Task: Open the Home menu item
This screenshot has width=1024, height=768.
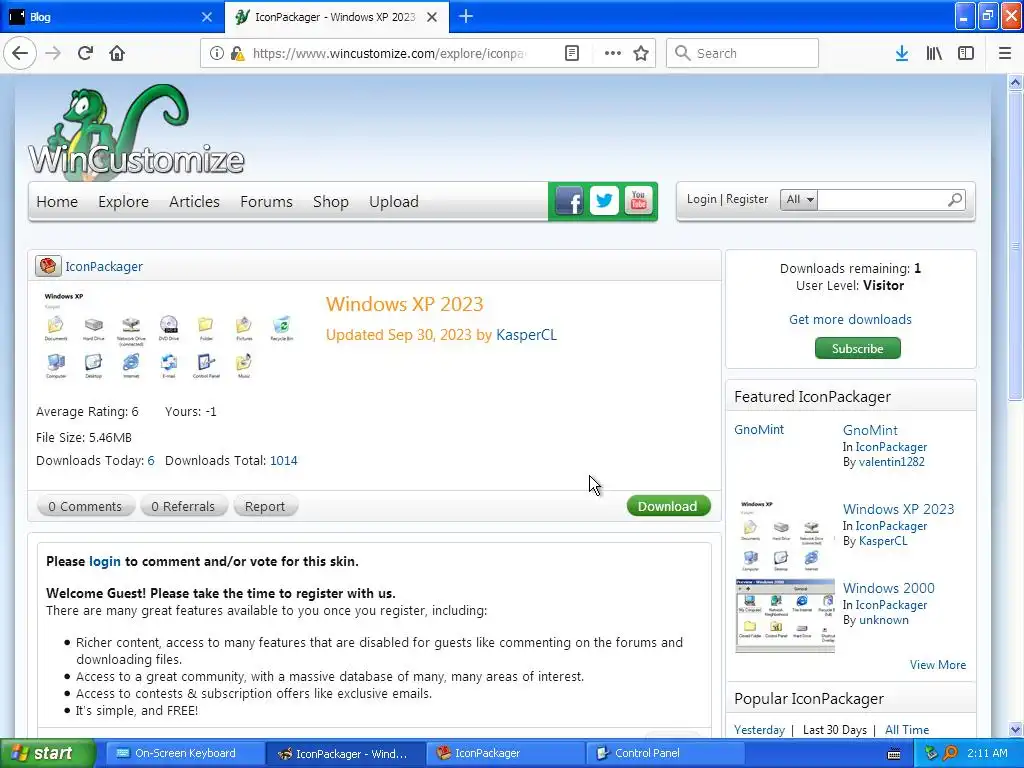Action: 57,201
